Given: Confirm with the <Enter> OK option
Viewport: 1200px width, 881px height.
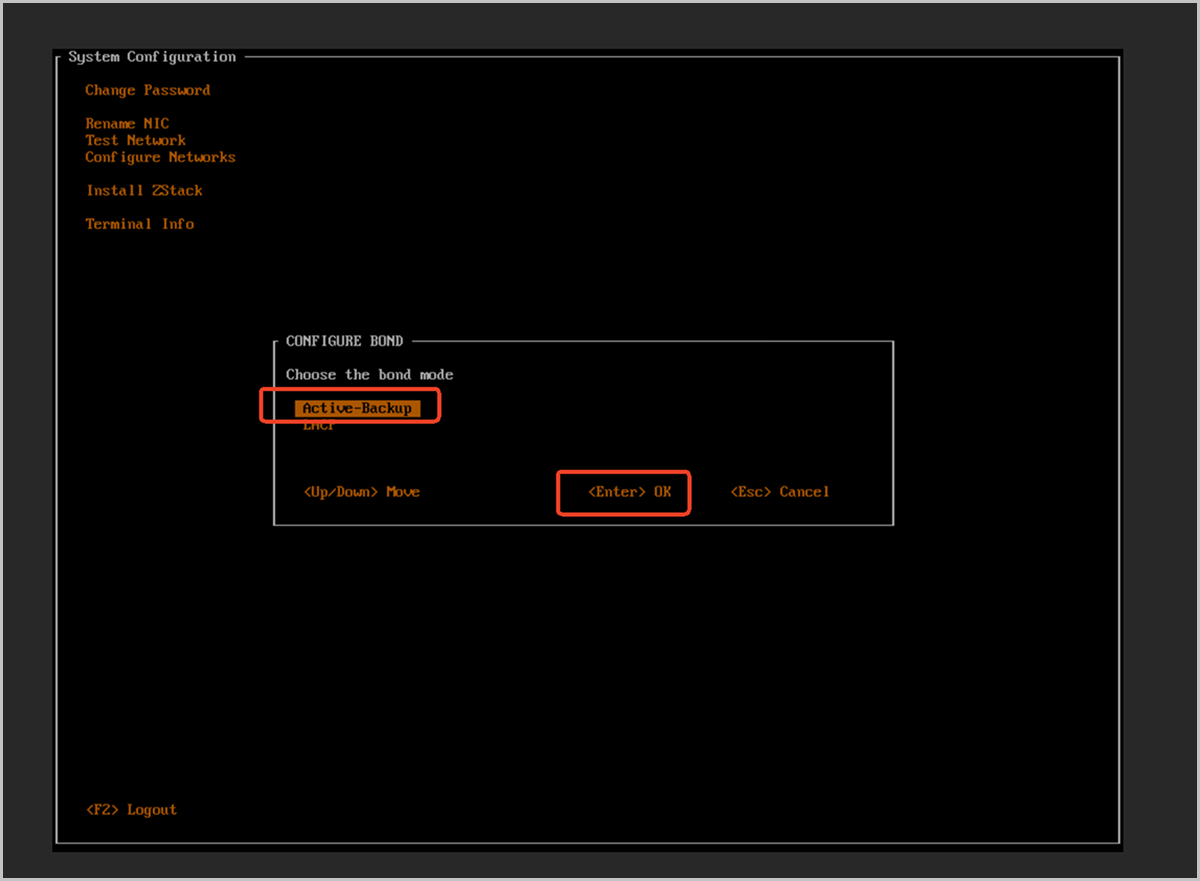Looking at the screenshot, I should tap(630, 492).
